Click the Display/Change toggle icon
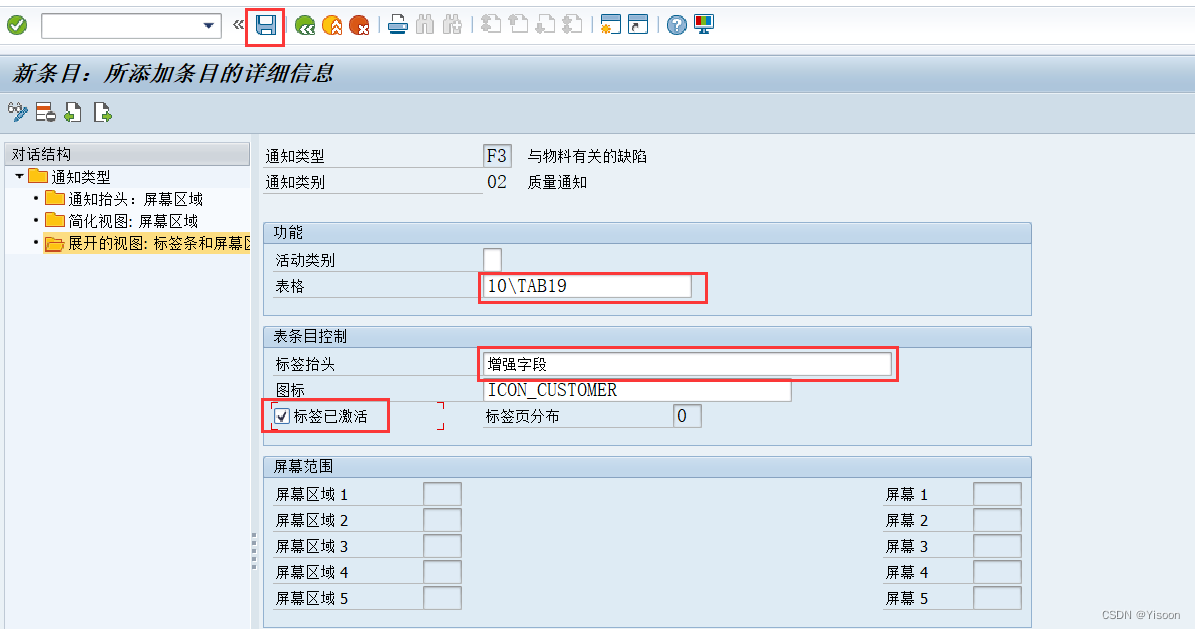This screenshot has width=1195, height=629. coord(17,112)
